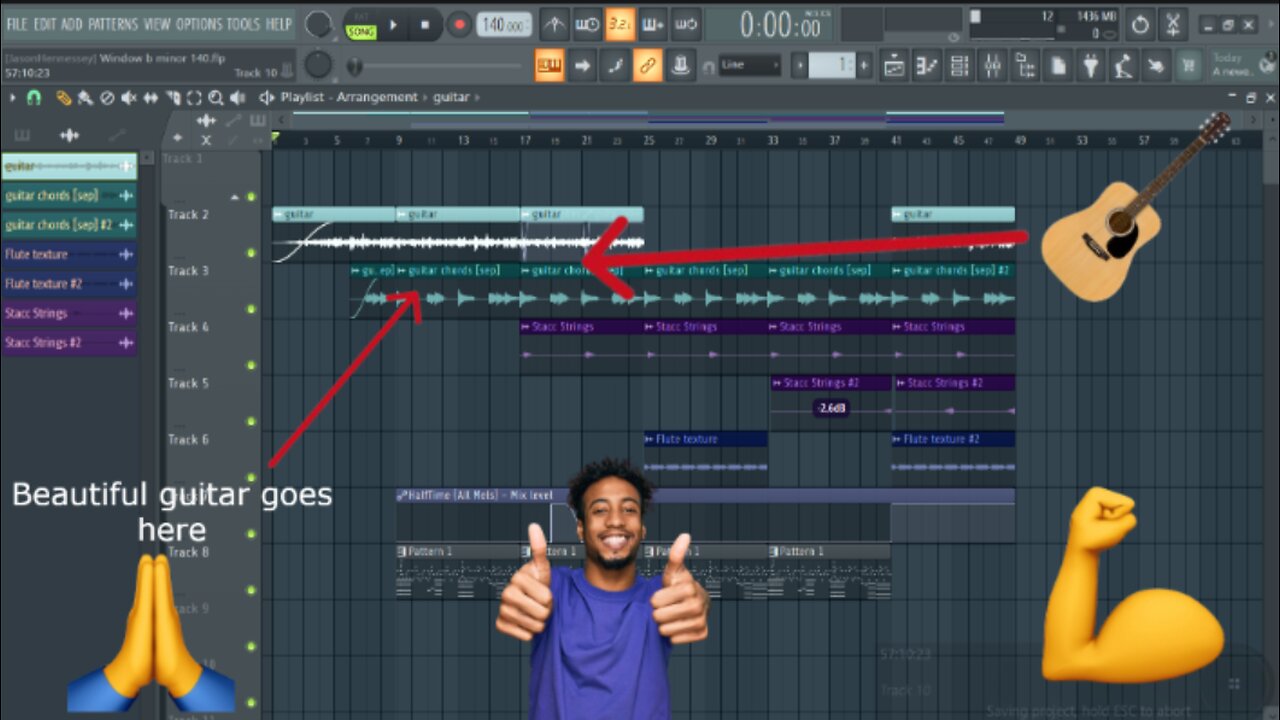Viewport: 1280px width, 720px height.
Task: Select the Playlist slice tool
Action: (173, 98)
